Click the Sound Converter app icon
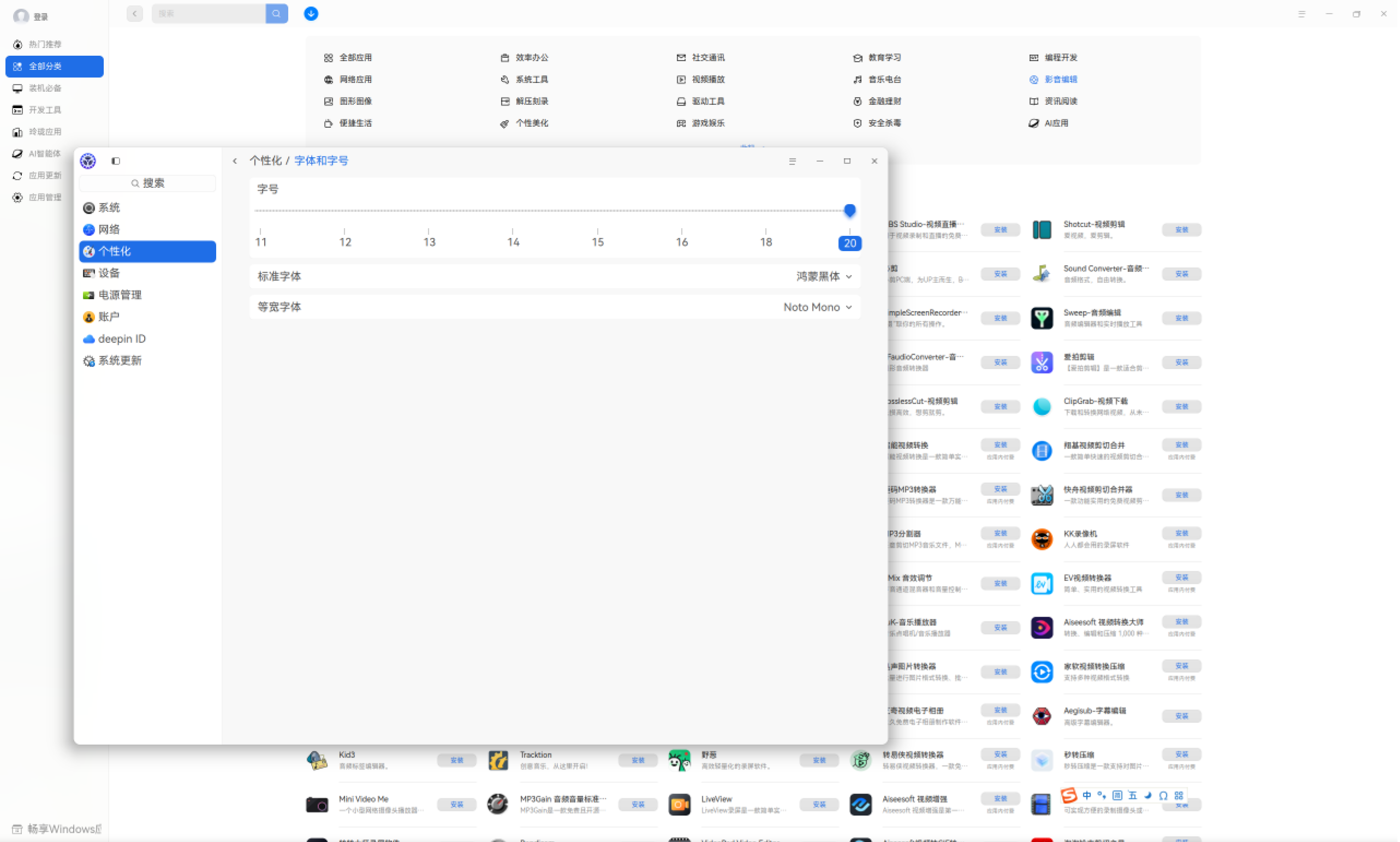Image resolution: width=1400 pixels, height=842 pixels. 1041,274
